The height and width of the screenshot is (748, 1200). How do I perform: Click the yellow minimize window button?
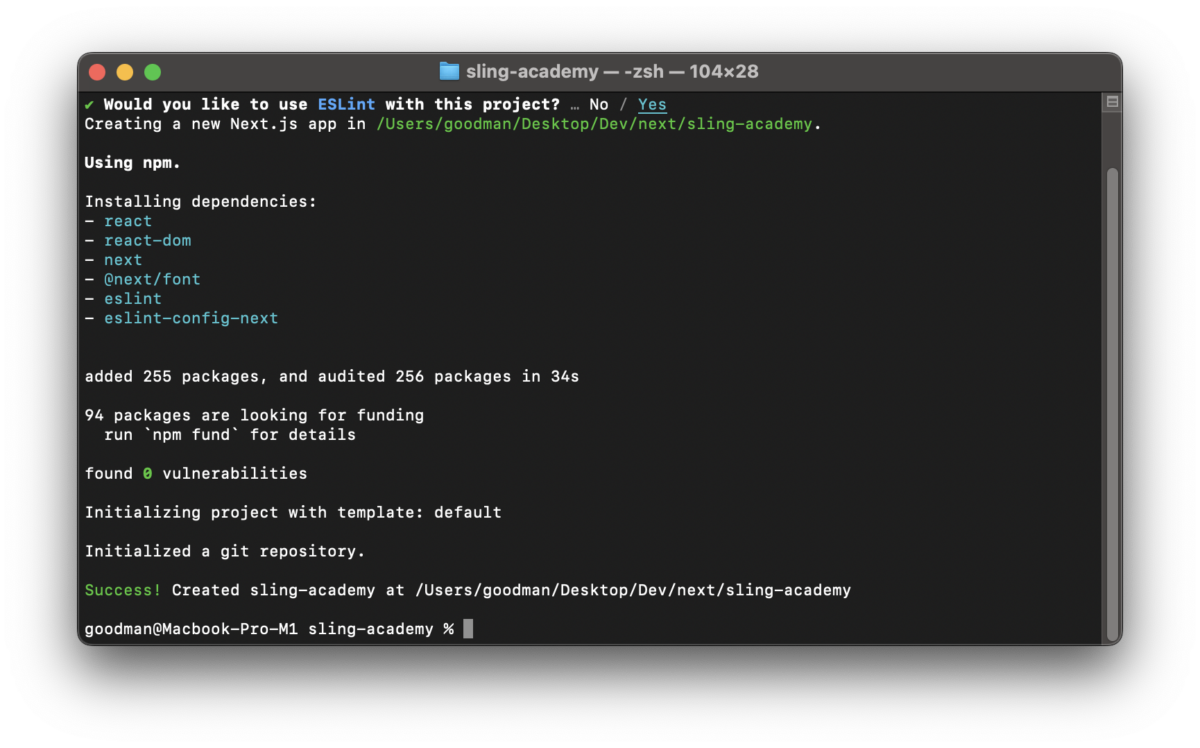point(125,72)
